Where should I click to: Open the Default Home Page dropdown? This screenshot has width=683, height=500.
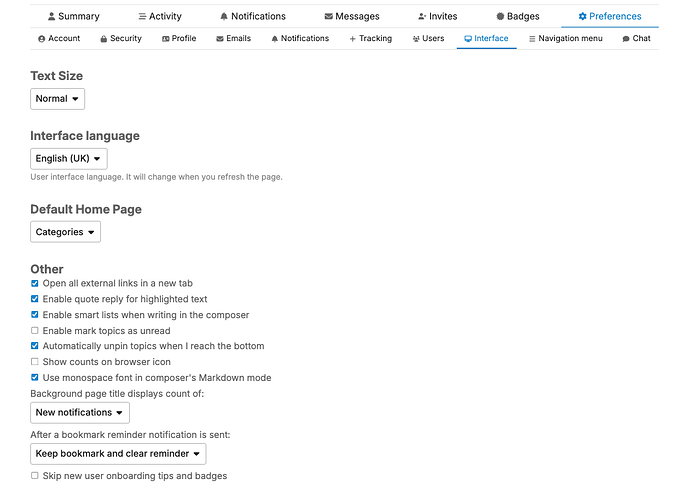66,232
